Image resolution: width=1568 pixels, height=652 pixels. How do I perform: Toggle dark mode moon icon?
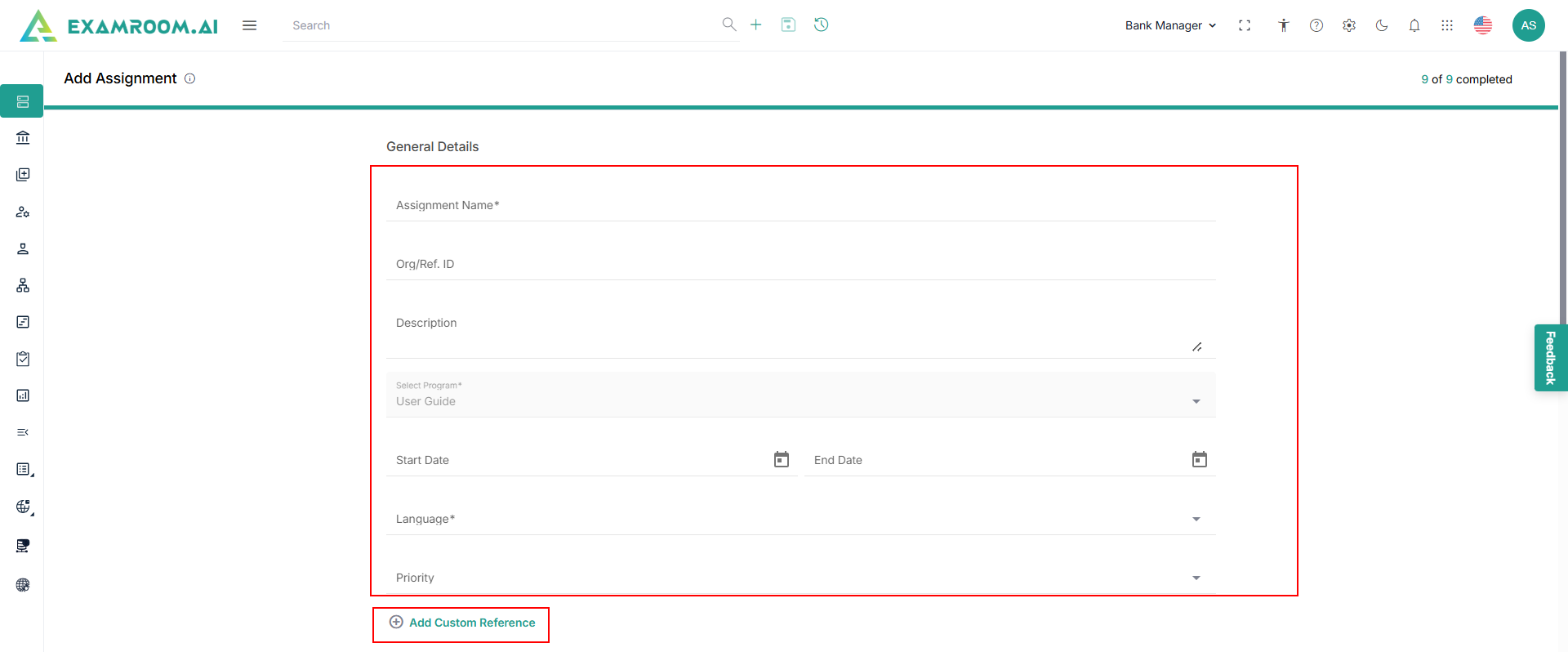point(1382,25)
